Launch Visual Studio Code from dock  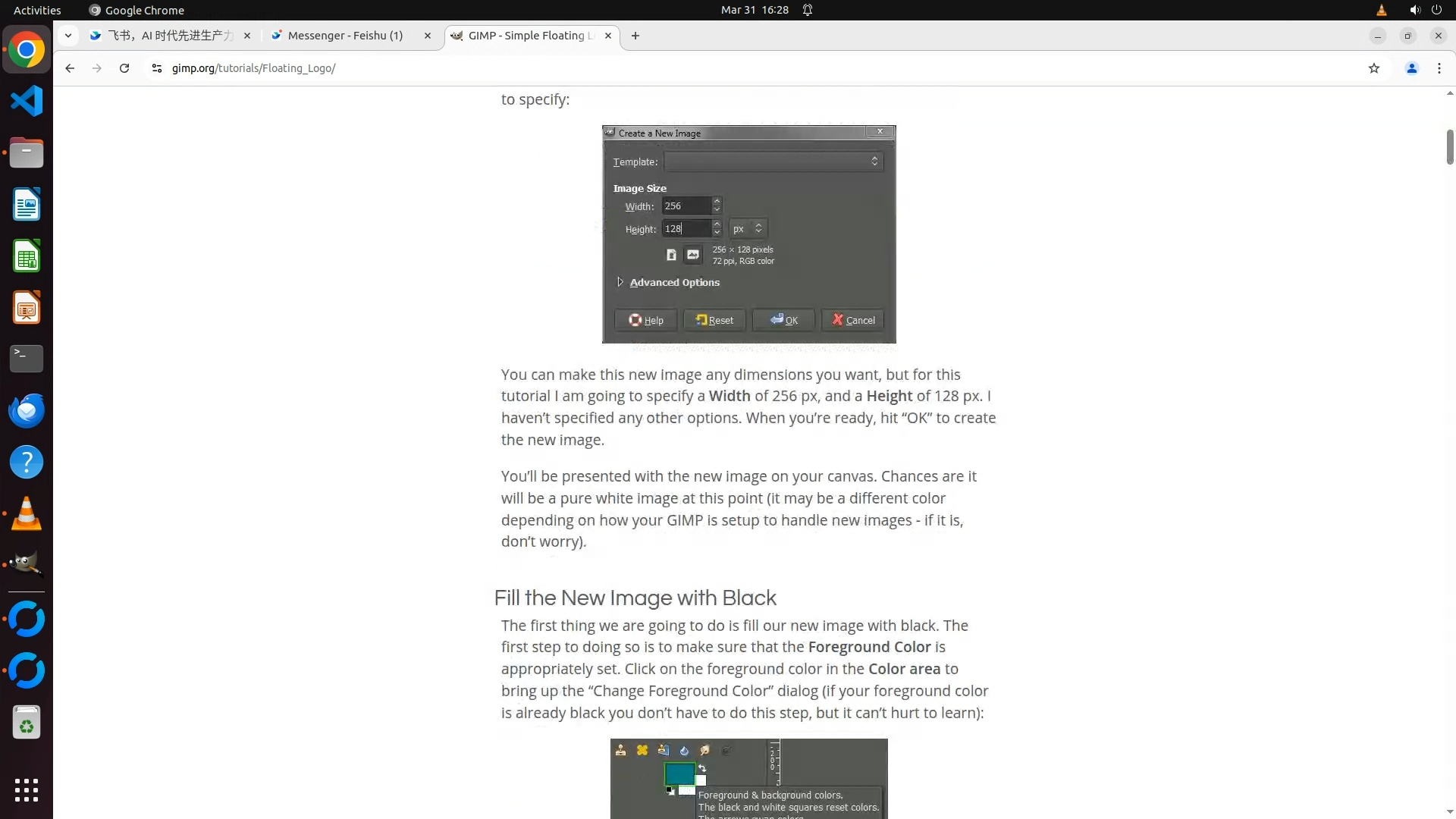tap(27, 101)
